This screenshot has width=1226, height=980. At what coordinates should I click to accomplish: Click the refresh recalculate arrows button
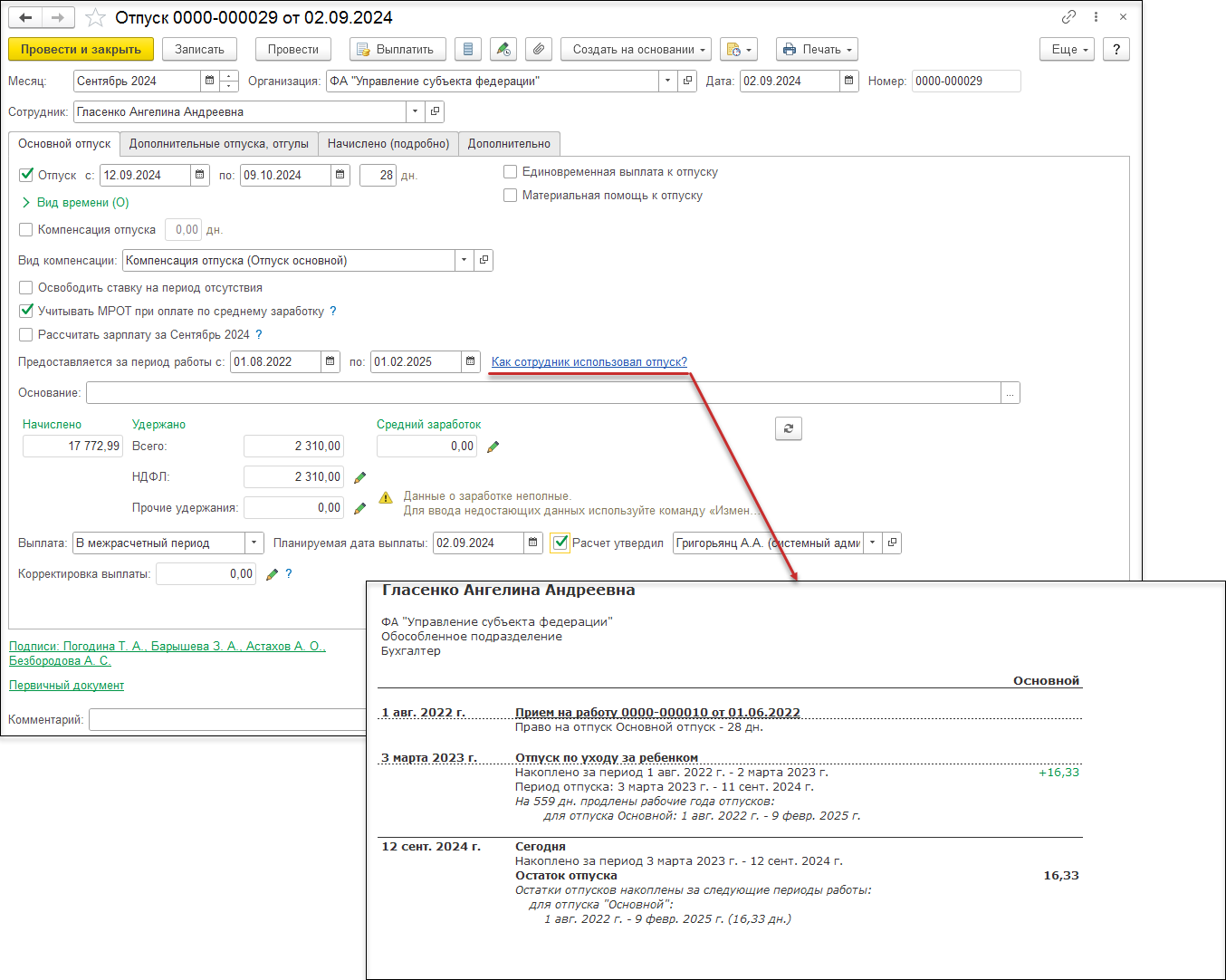pyautogui.click(x=789, y=428)
